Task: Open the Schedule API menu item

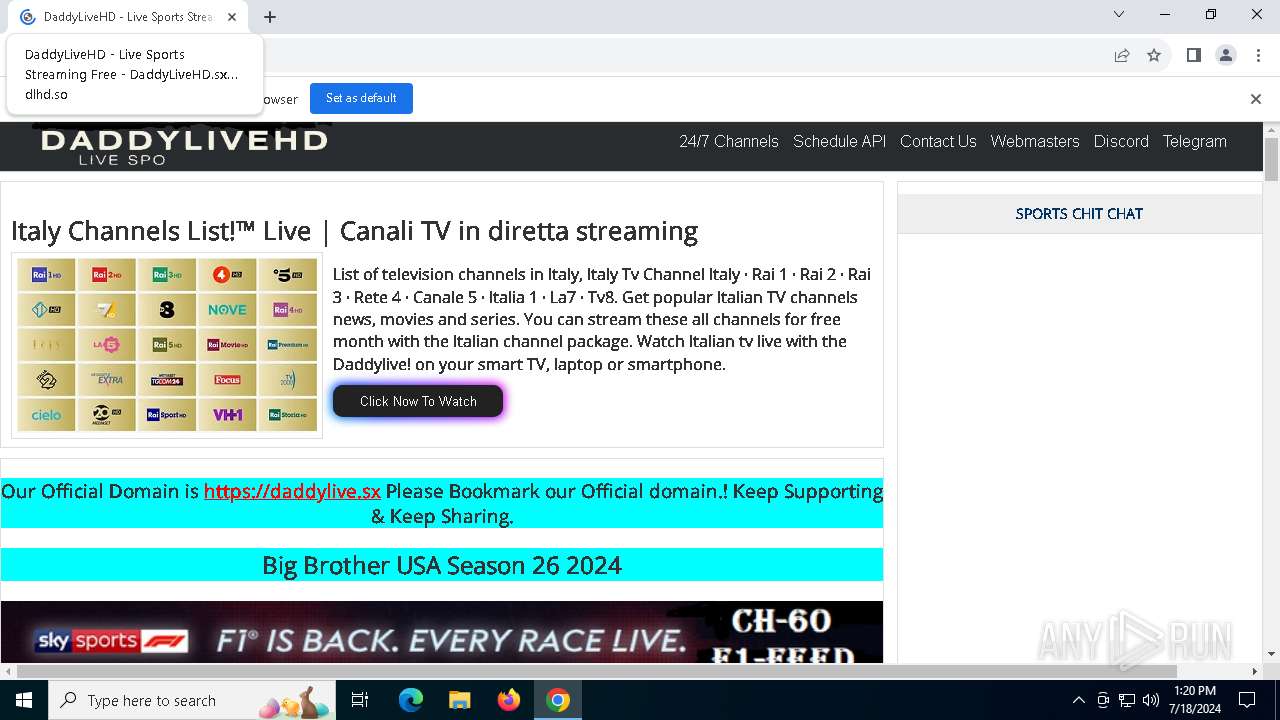Action: [840, 141]
